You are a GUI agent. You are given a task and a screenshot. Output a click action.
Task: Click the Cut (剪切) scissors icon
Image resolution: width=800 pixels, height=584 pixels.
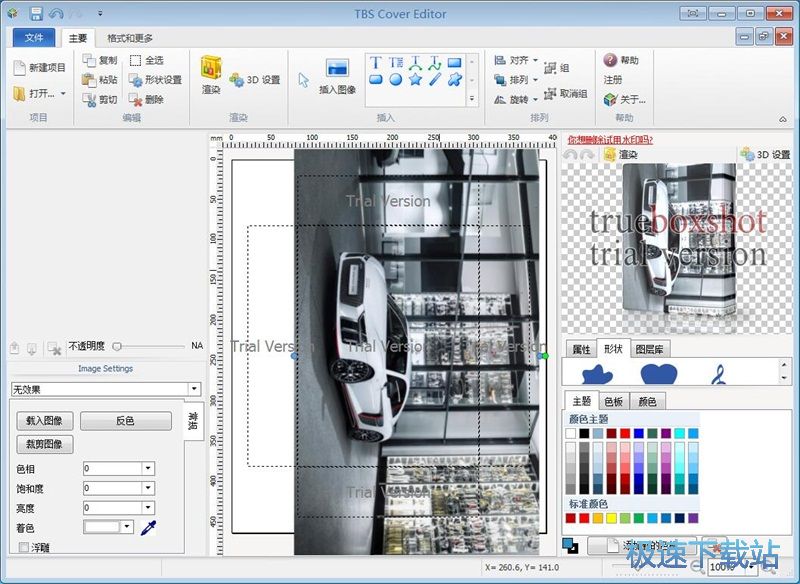[x=89, y=99]
